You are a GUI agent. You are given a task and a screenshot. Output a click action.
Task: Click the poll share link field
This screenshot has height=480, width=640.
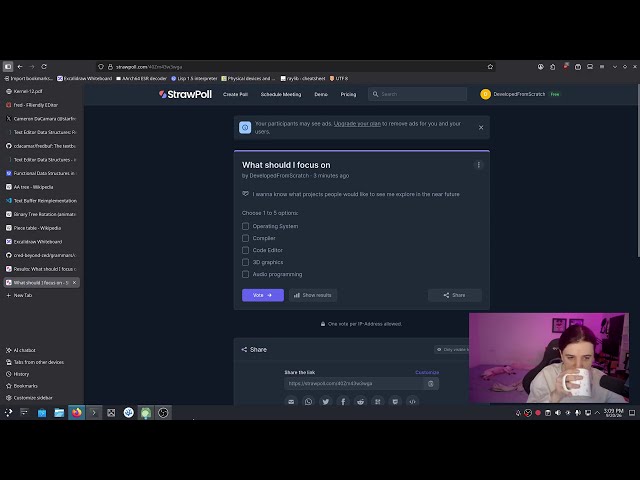(353, 384)
